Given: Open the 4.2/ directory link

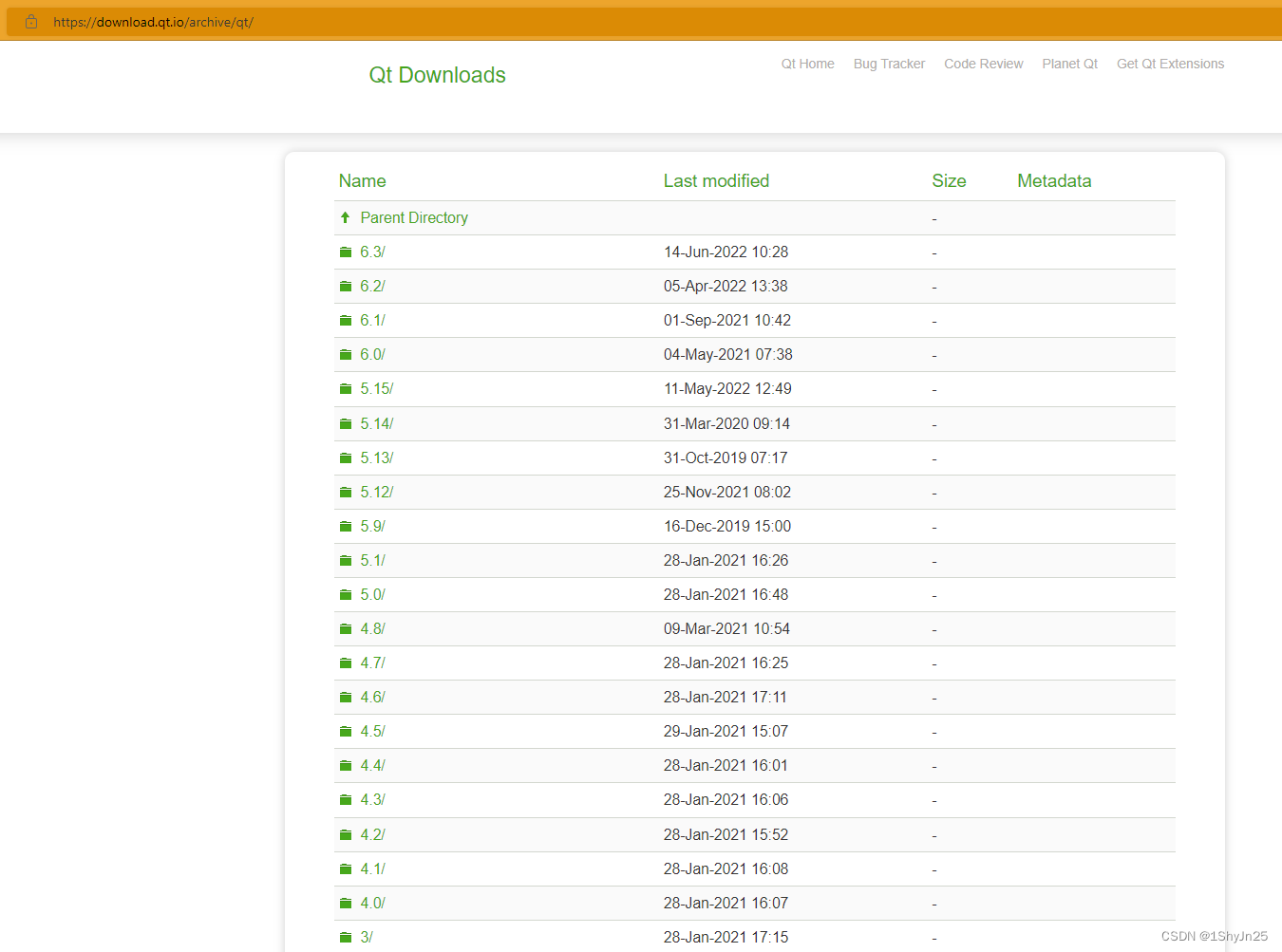Looking at the screenshot, I should pyautogui.click(x=372, y=834).
